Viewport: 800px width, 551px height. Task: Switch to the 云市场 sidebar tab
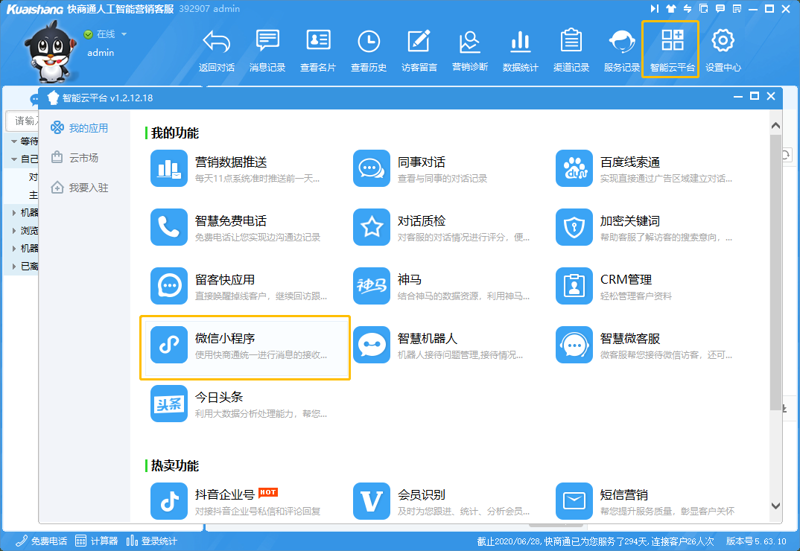pos(74,158)
